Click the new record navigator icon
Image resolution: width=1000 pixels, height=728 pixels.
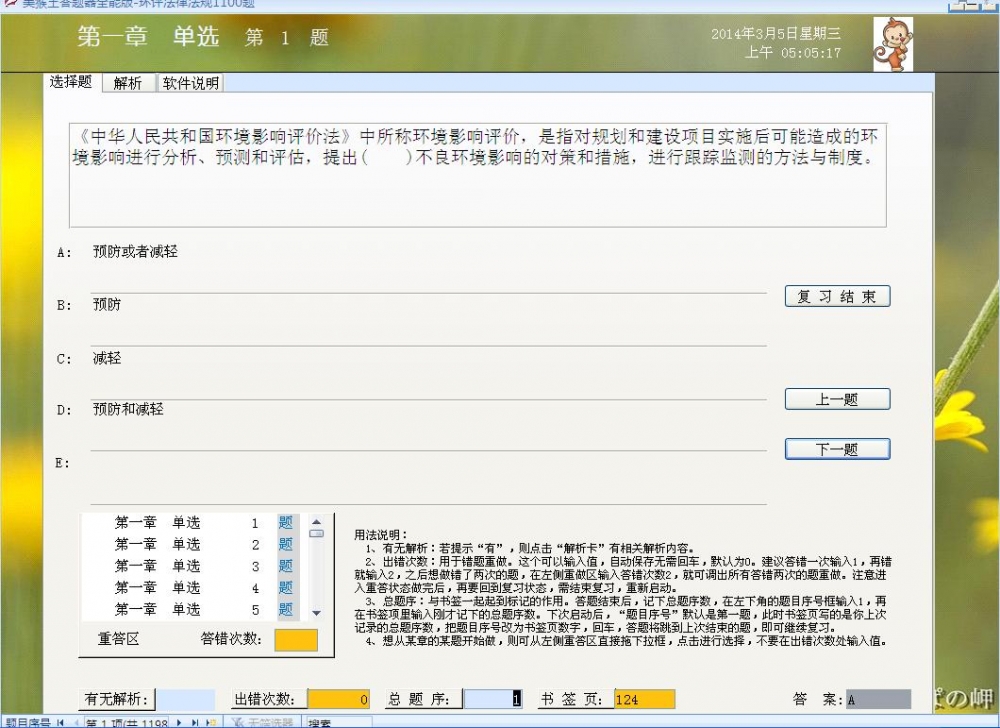click(210, 722)
